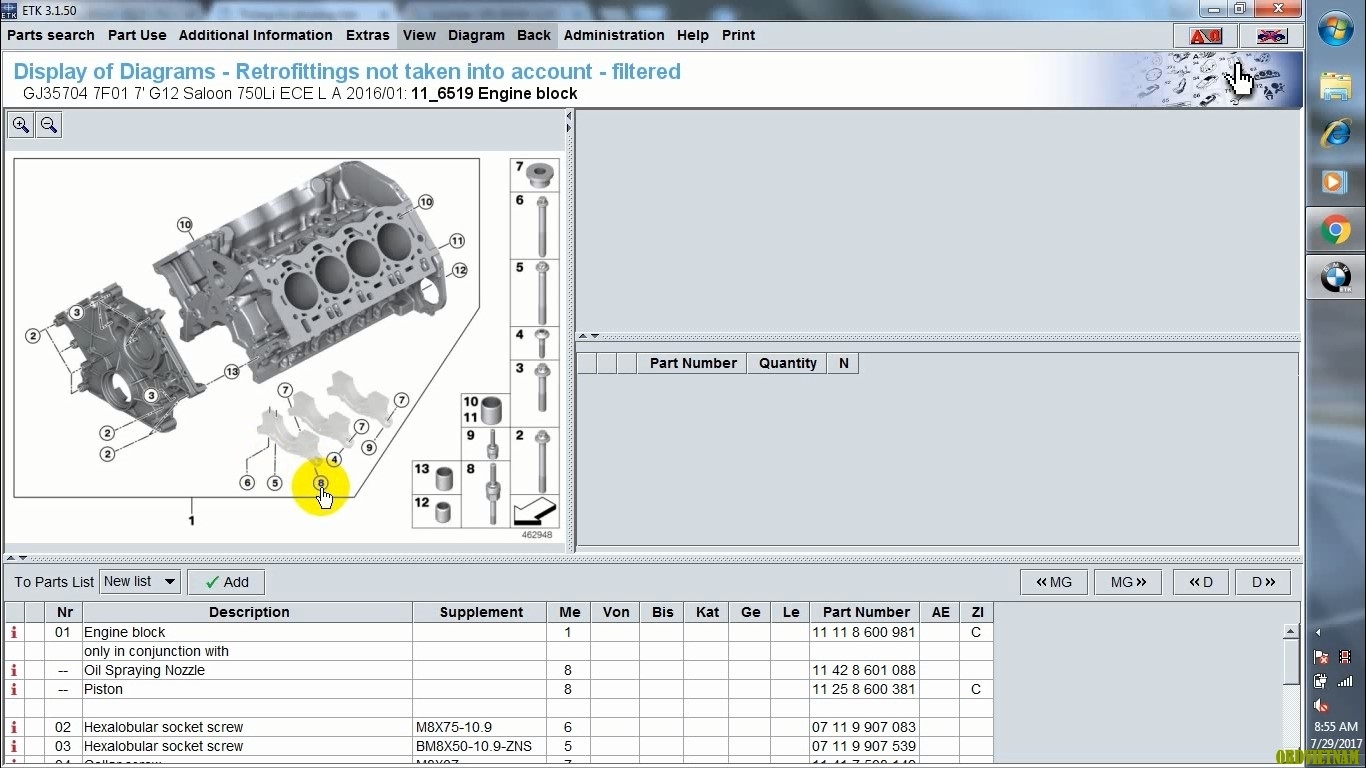Go to next diagram D»

(1263, 582)
